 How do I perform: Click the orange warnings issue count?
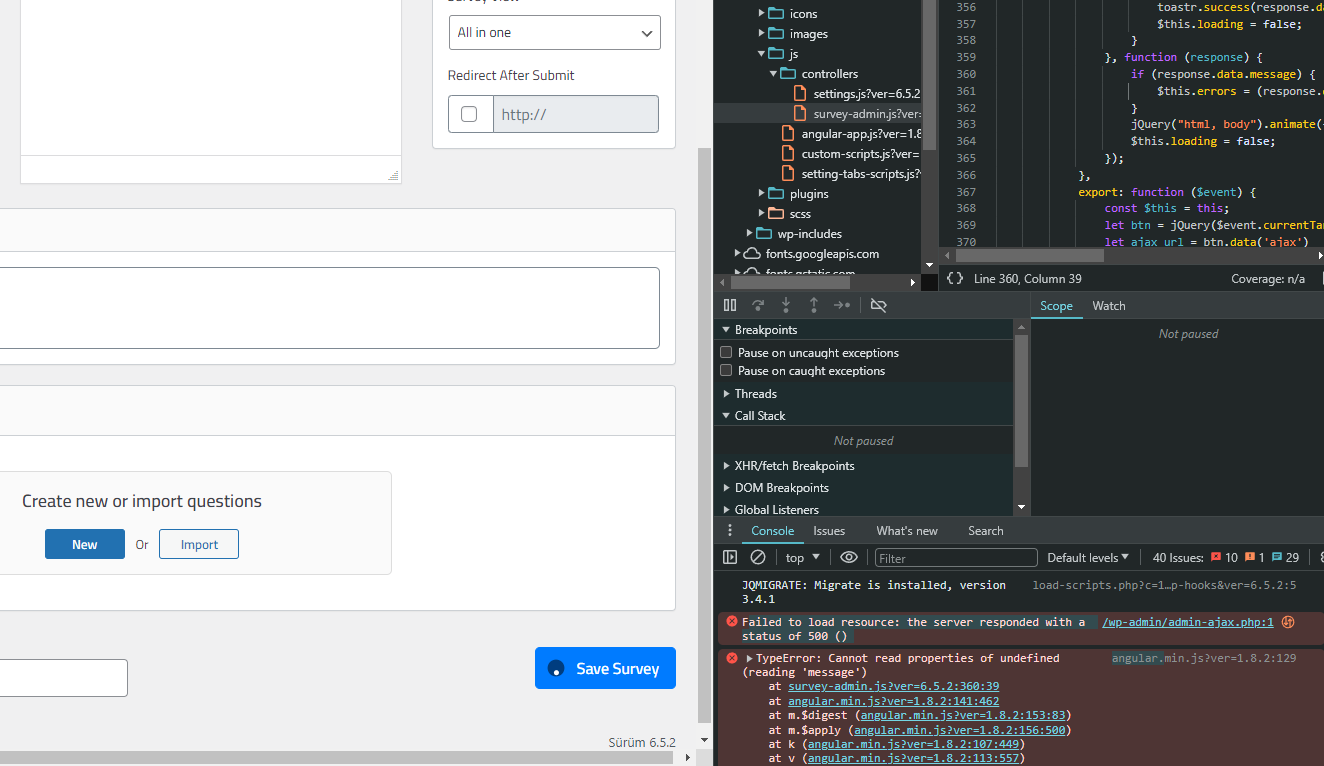(x=1255, y=557)
